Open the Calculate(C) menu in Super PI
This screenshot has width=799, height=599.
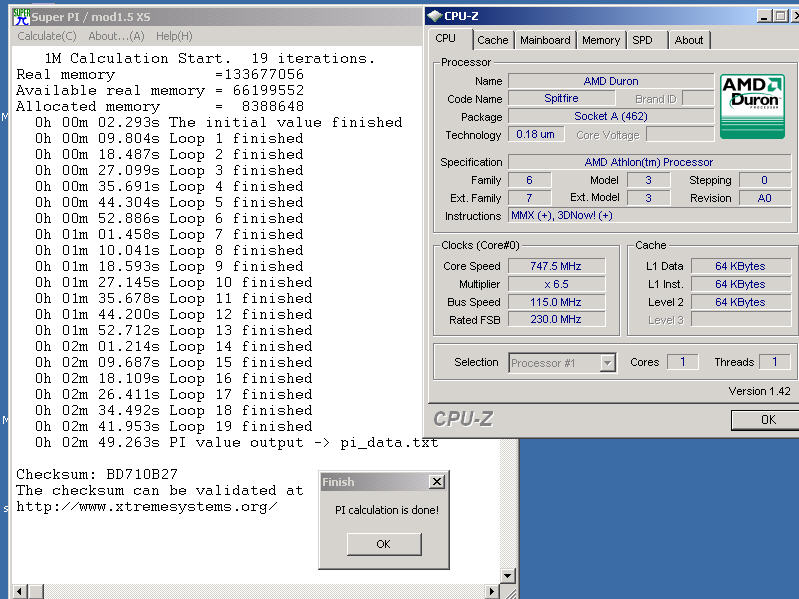[x=46, y=36]
